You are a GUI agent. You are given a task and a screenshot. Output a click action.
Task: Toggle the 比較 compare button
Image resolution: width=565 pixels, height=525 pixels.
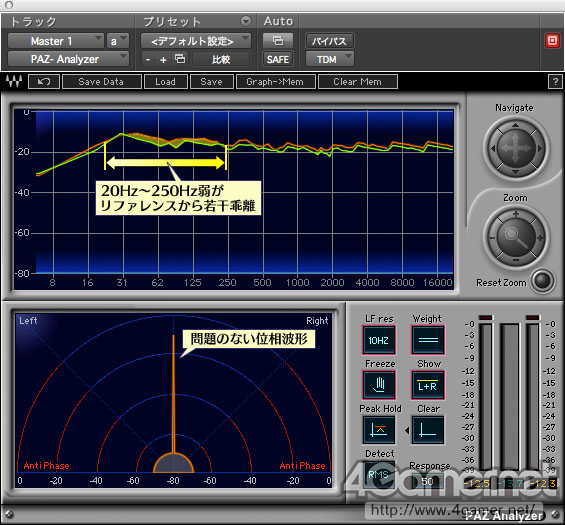[221, 59]
